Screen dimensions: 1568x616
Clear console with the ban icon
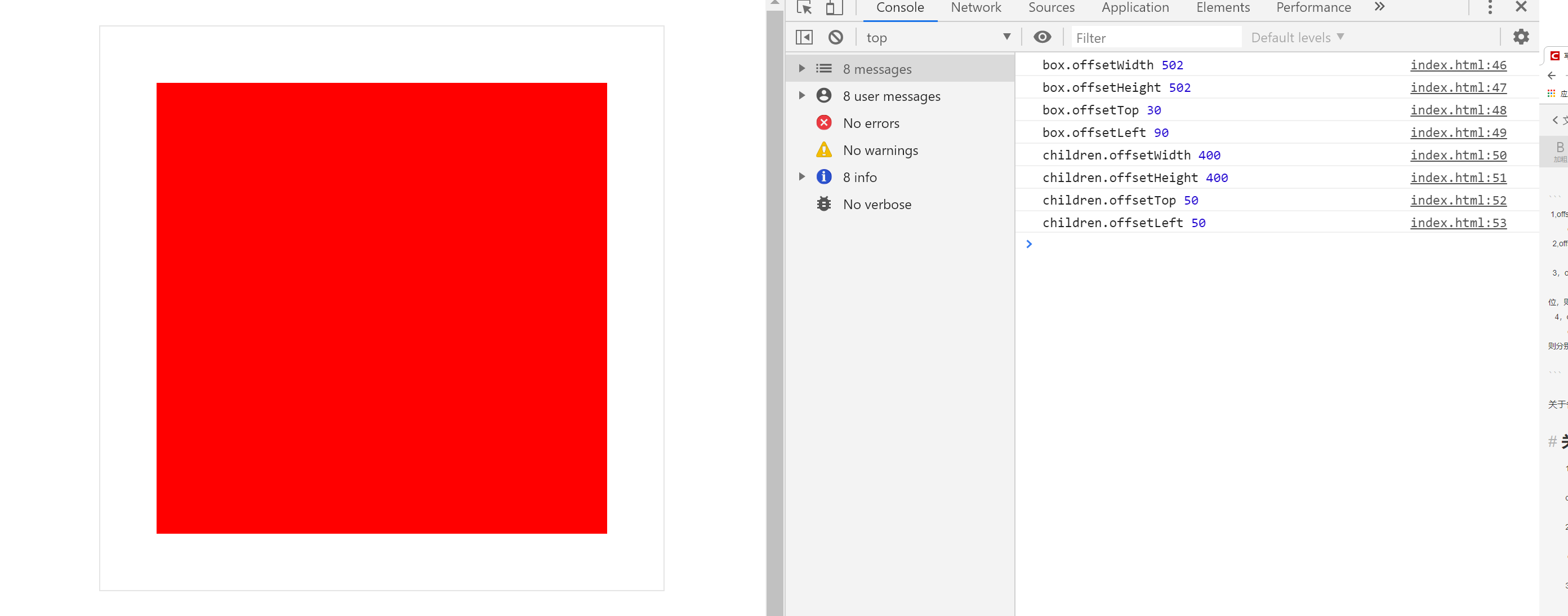tap(836, 37)
